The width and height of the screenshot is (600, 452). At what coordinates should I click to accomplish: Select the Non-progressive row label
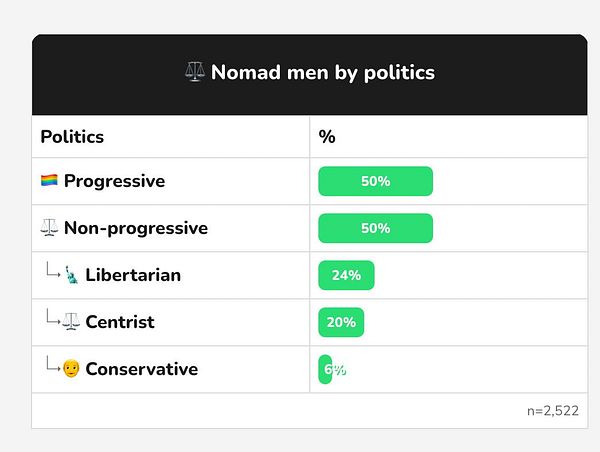pyautogui.click(x=135, y=228)
